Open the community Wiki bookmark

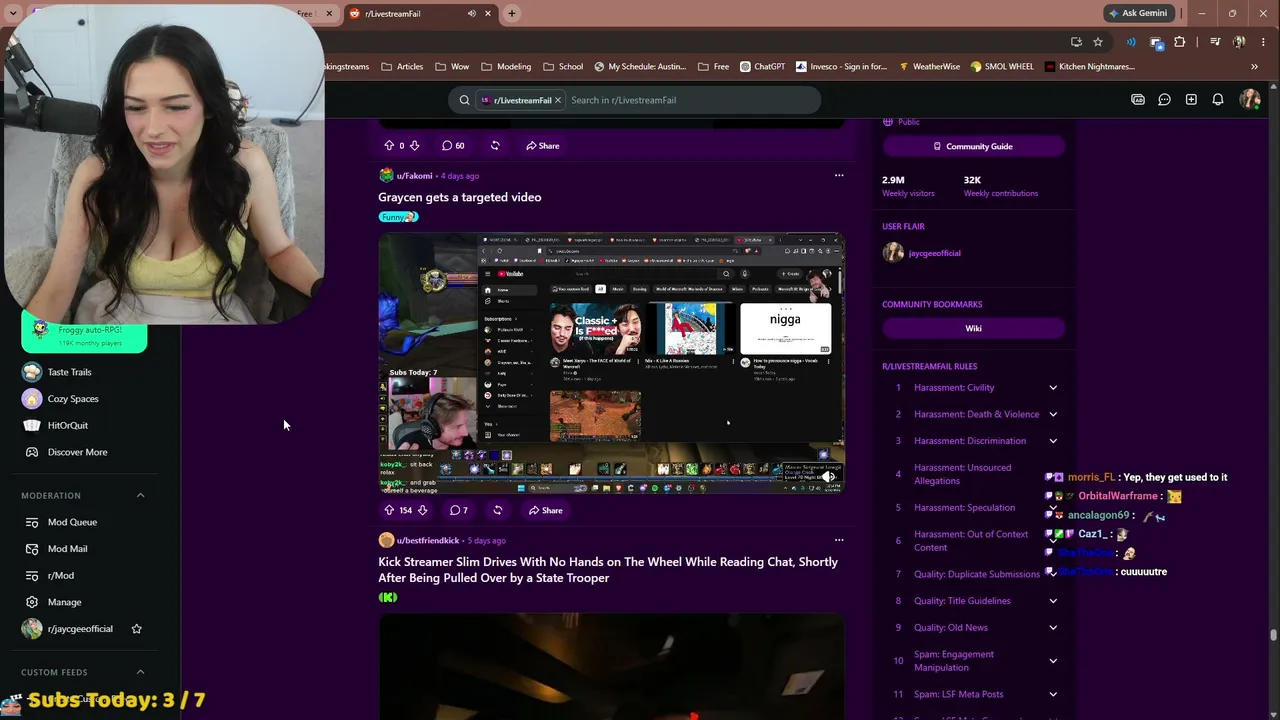tap(973, 328)
